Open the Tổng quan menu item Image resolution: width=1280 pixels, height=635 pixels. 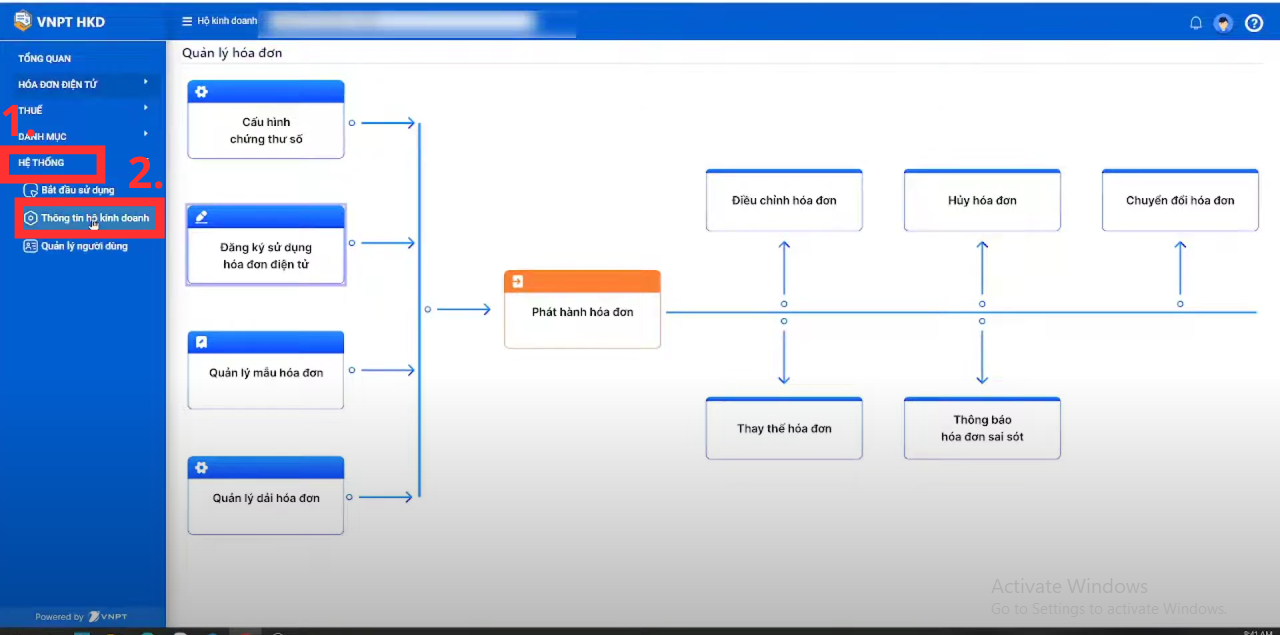point(45,59)
